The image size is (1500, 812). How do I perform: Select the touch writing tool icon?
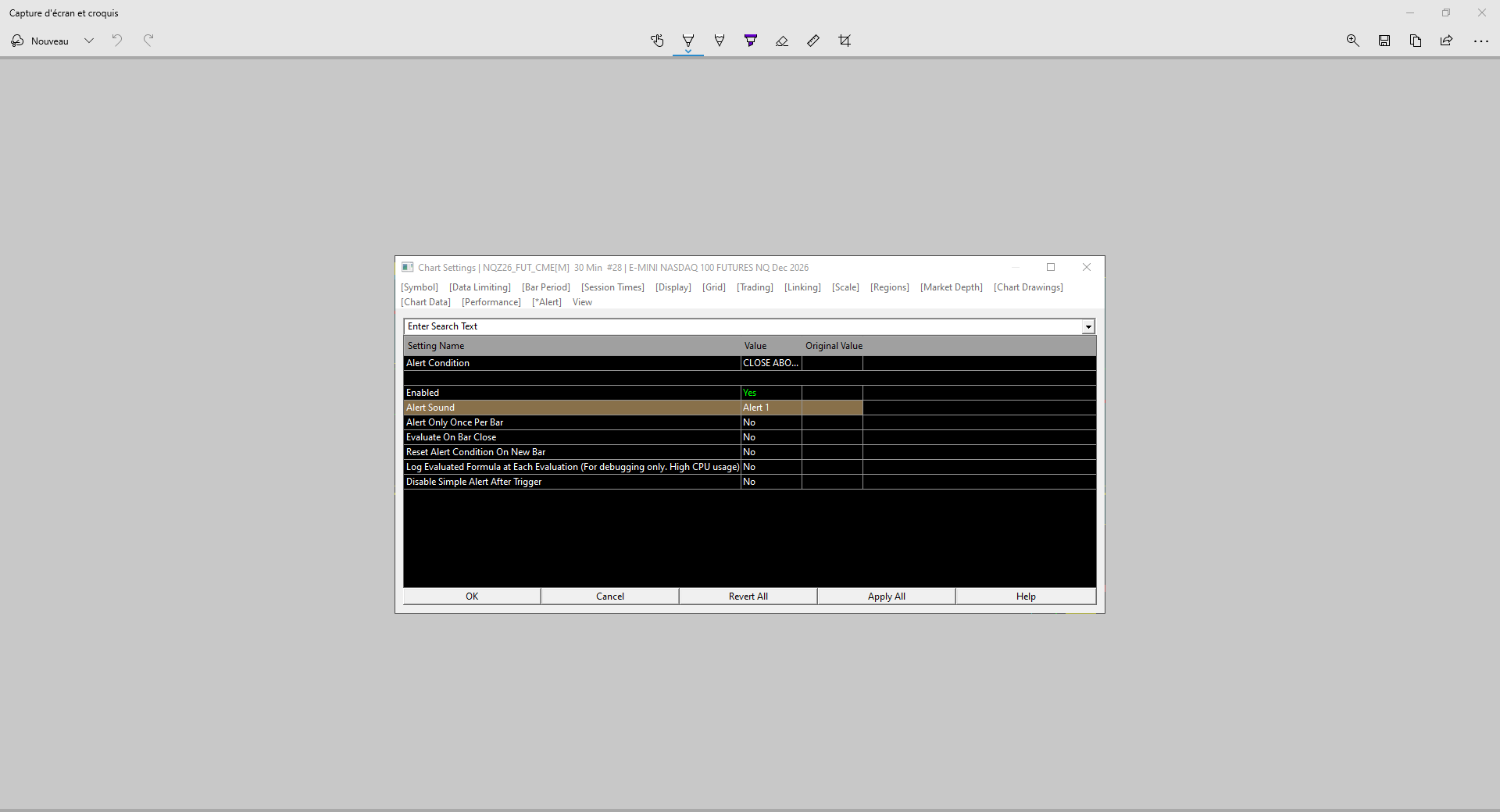tap(657, 41)
